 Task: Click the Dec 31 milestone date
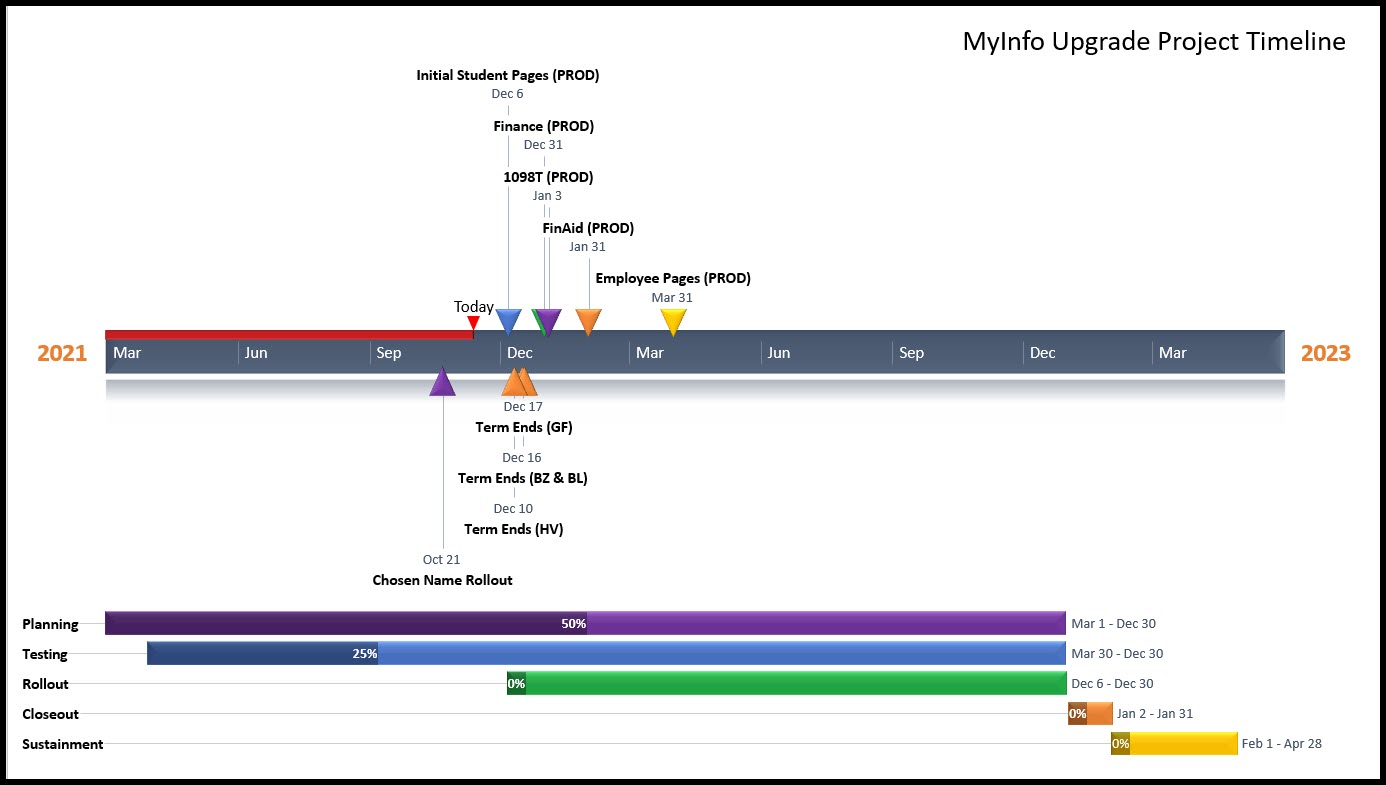click(x=543, y=145)
